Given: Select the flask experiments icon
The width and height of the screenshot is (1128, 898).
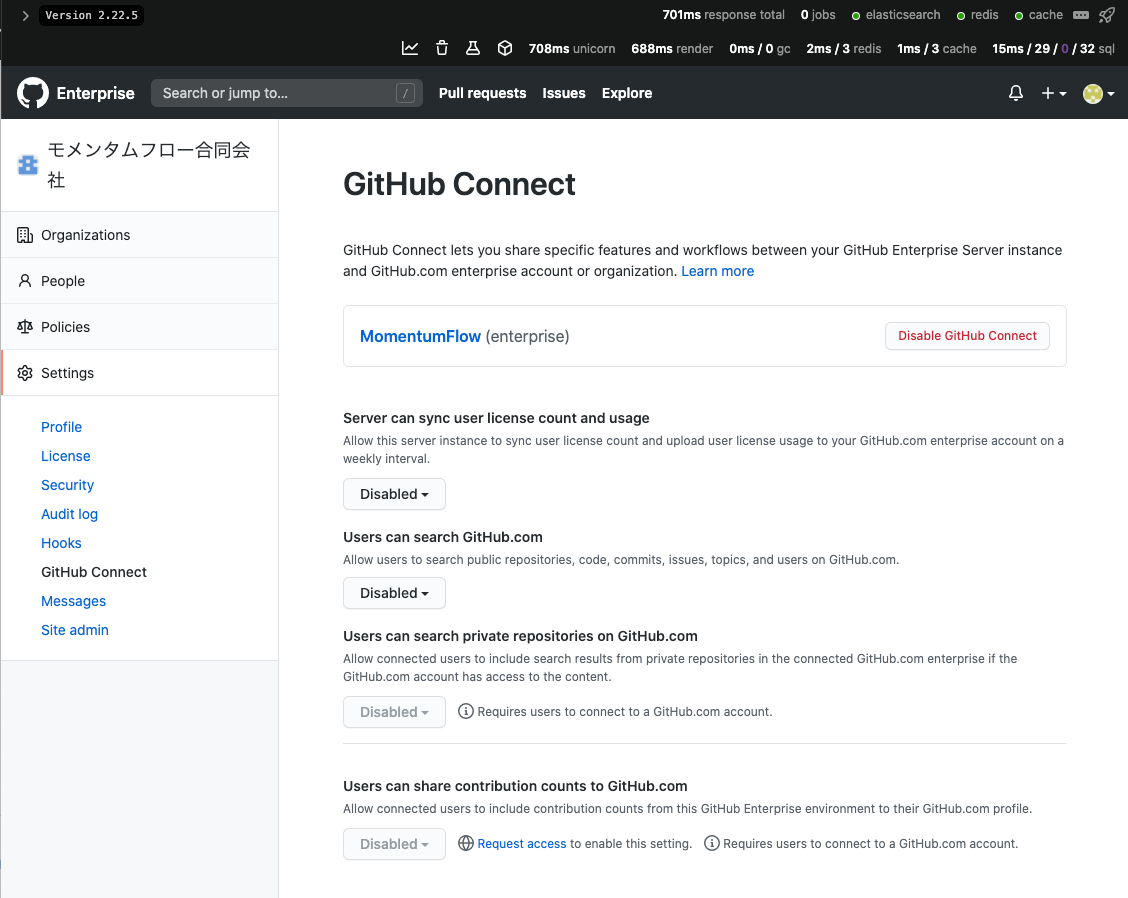Looking at the screenshot, I should tap(472, 47).
